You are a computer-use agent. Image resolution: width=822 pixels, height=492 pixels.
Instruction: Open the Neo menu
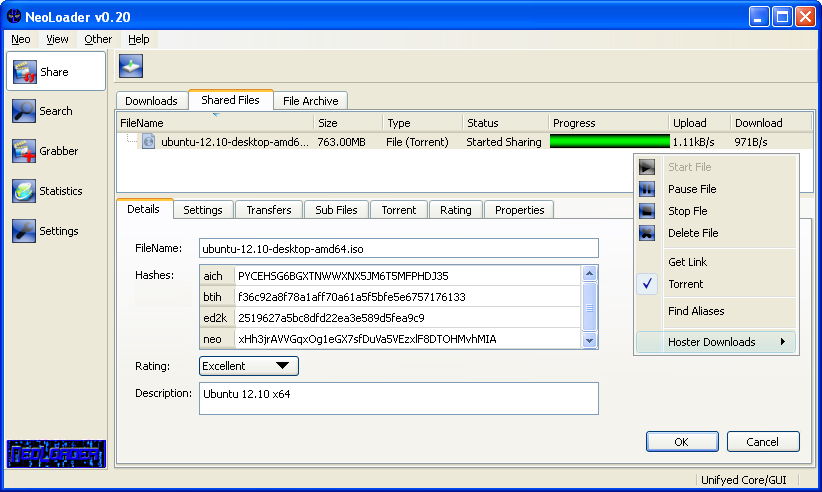coord(21,39)
